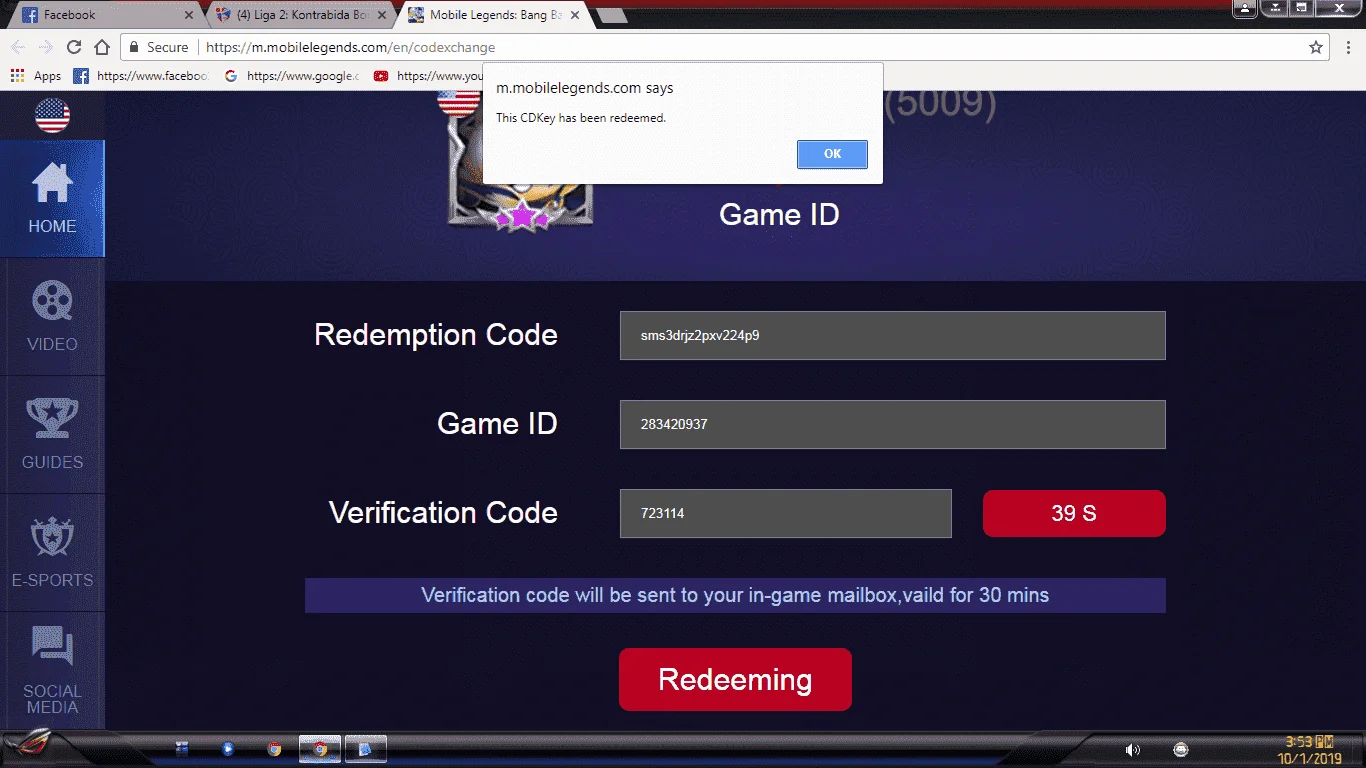Open the GUIDES trophy section
Image resolution: width=1366 pixels, height=768 pixels.
pyautogui.click(x=52, y=435)
